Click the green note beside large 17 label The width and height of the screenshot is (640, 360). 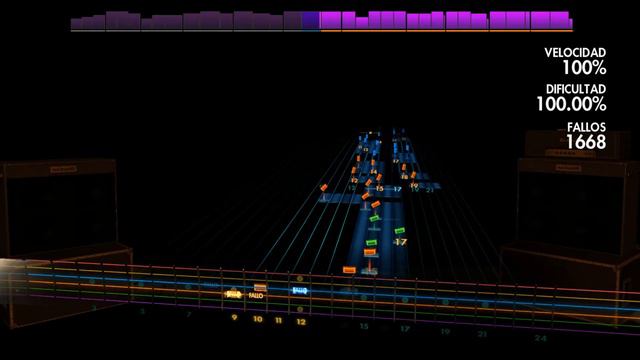coord(400,231)
